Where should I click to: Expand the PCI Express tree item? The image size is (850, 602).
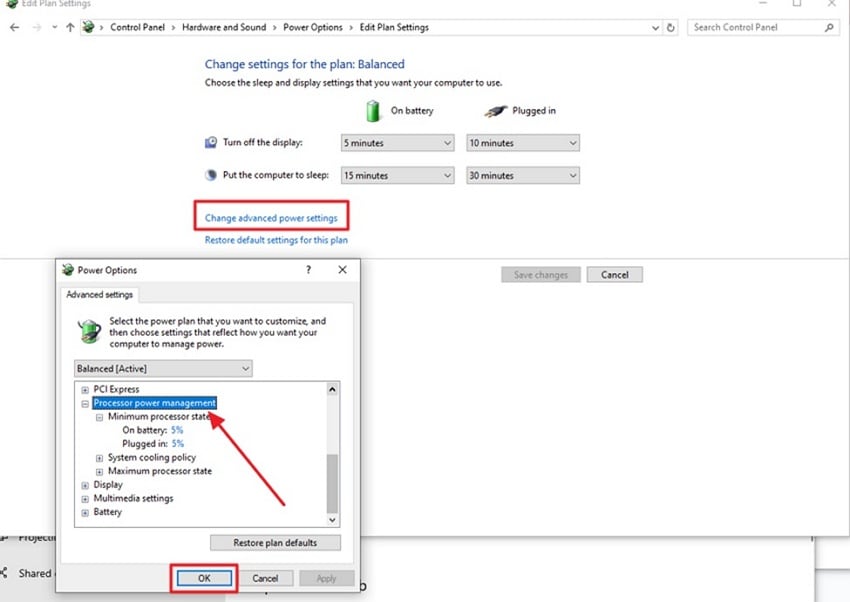coord(84,389)
